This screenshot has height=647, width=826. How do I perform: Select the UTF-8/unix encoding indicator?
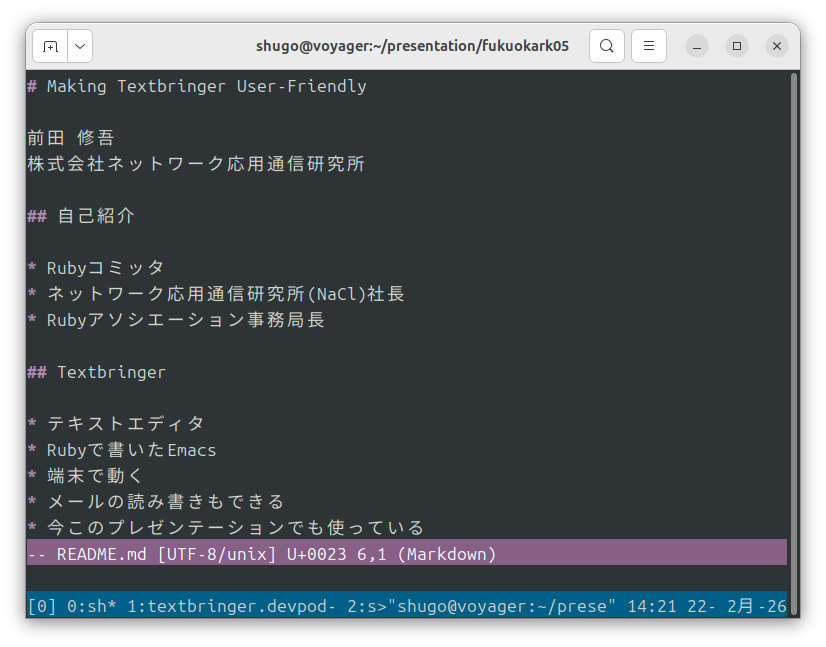click(215, 553)
